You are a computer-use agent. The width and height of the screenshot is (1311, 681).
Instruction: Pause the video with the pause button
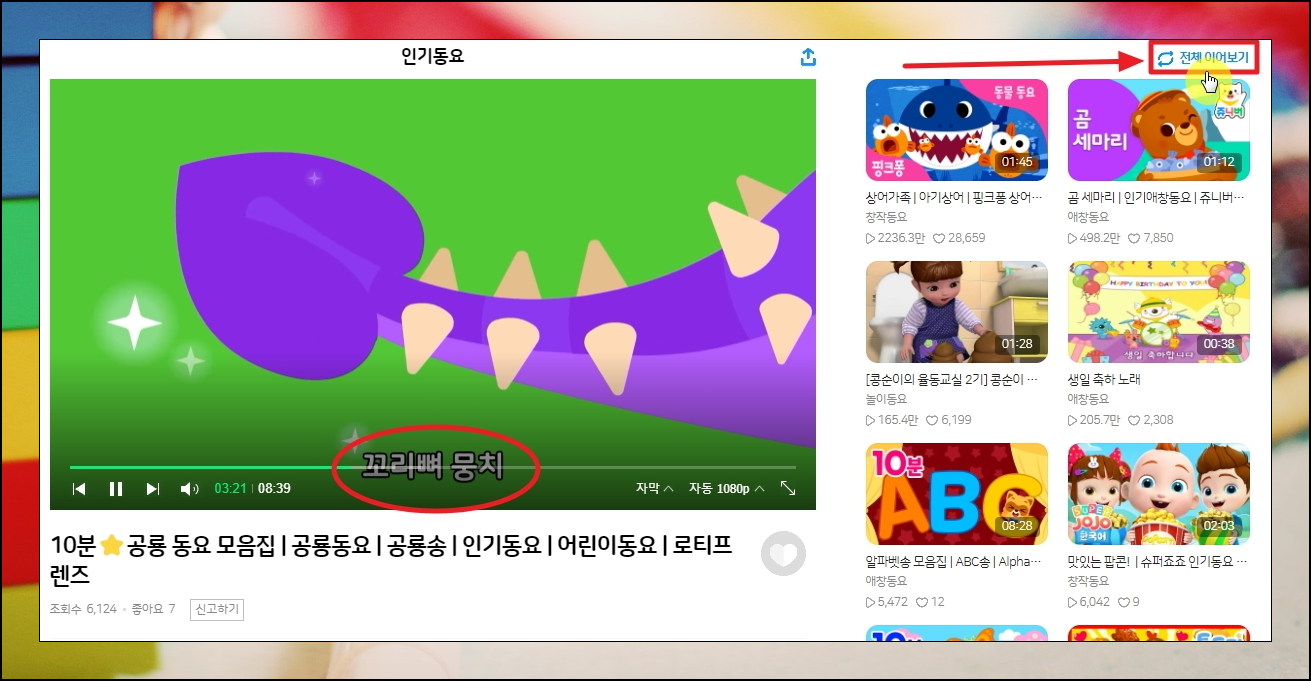116,489
